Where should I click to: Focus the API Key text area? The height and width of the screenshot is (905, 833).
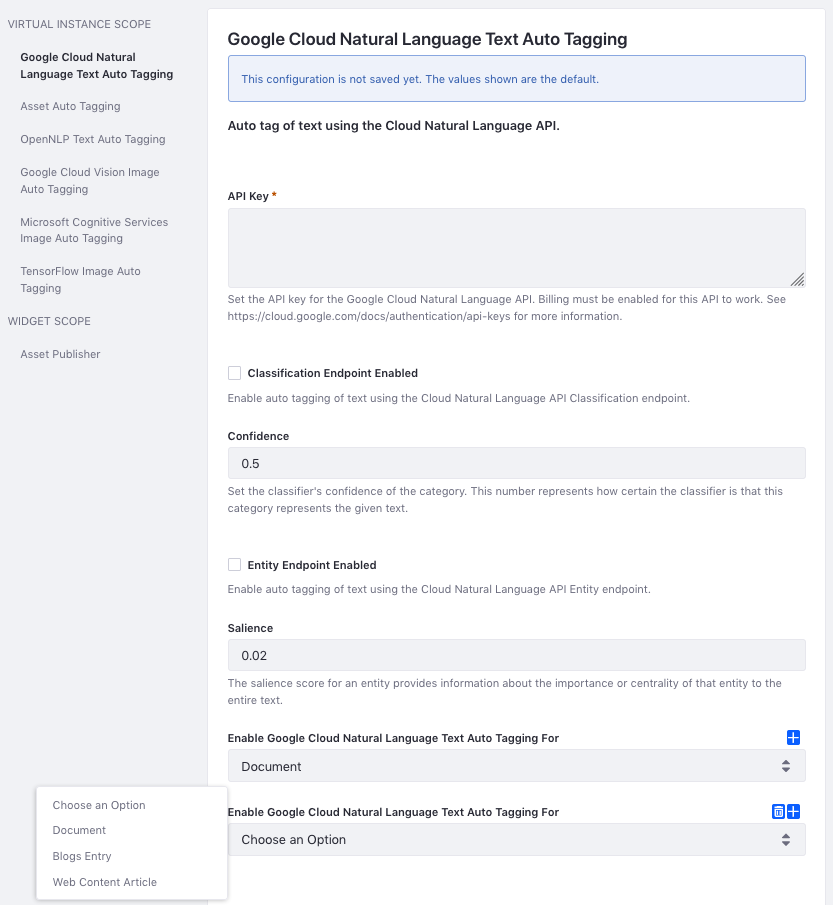(517, 248)
